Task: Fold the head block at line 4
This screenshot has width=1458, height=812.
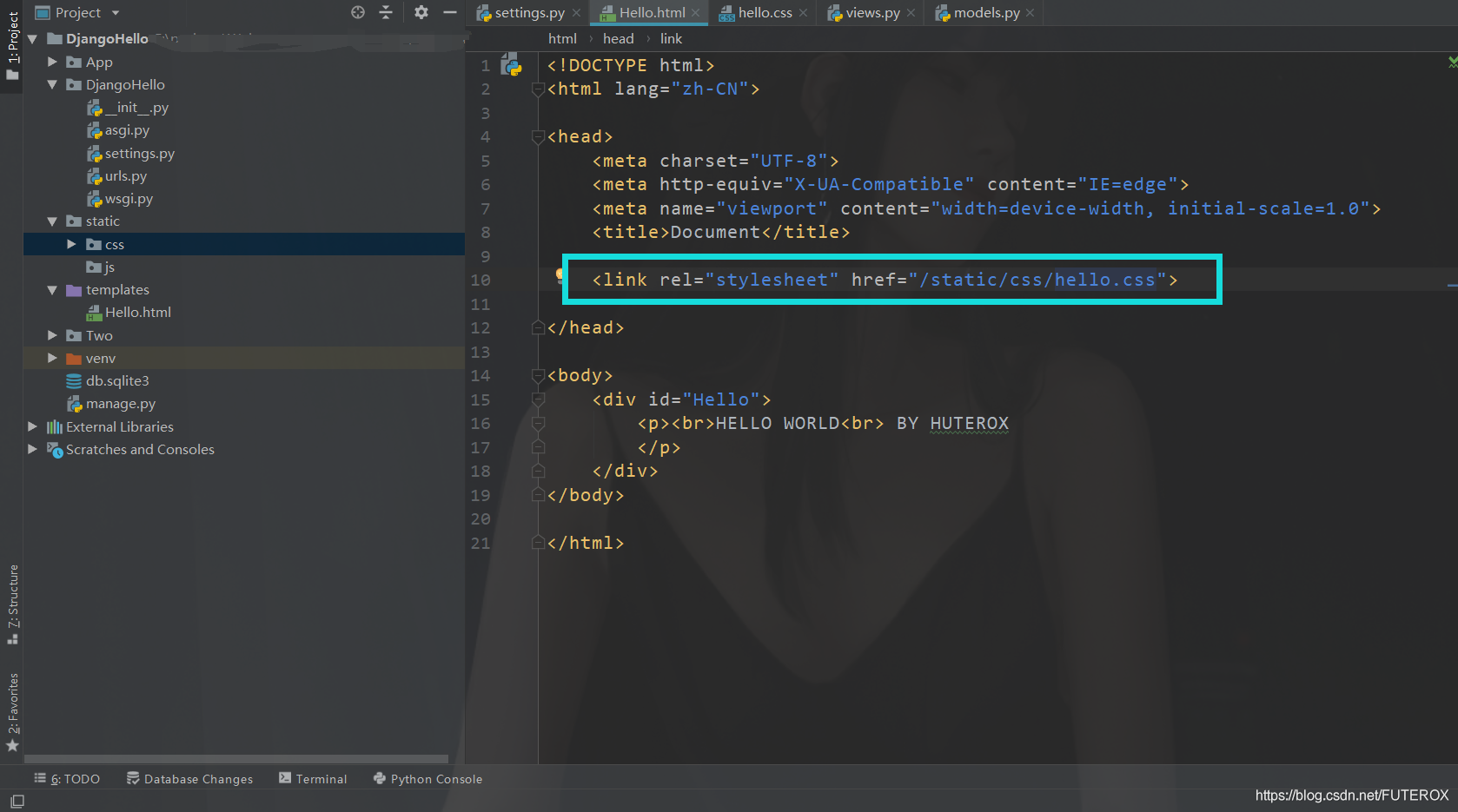Action: click(x=538, y=136)
